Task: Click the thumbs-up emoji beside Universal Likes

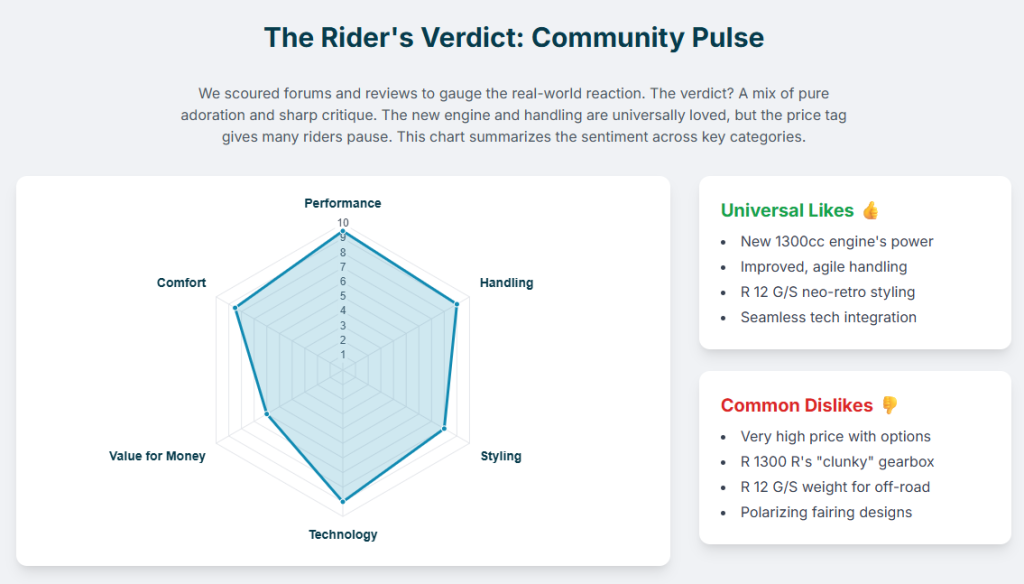Action: tap(870, 211)
